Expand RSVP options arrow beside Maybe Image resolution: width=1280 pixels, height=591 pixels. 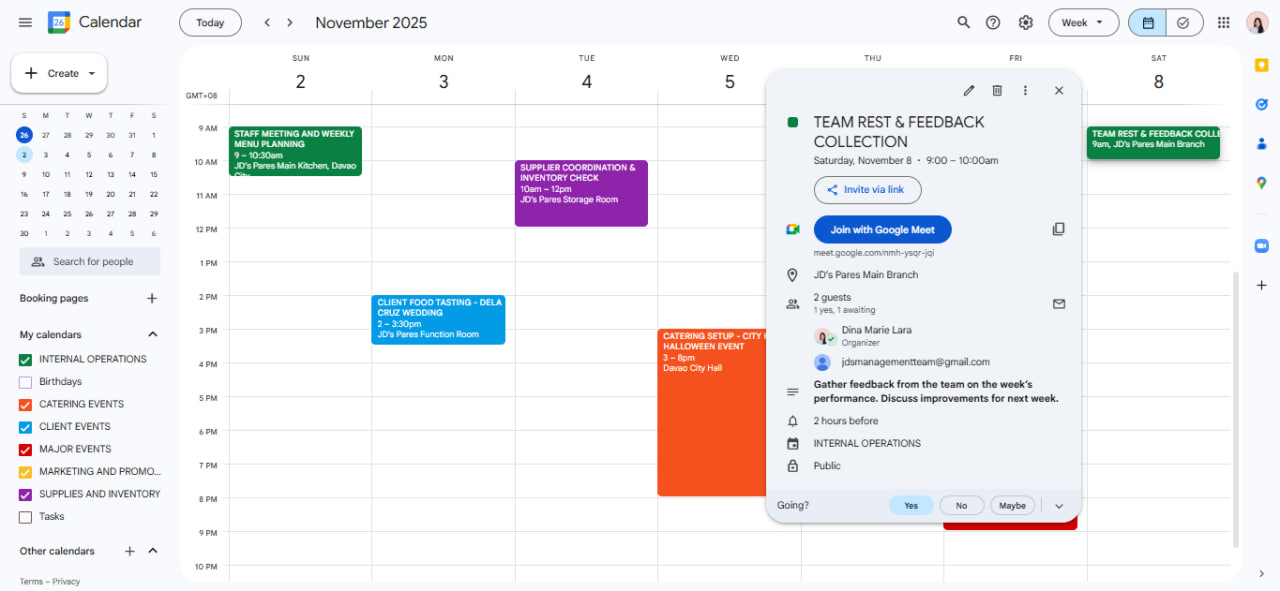[x=1059, y=506]
